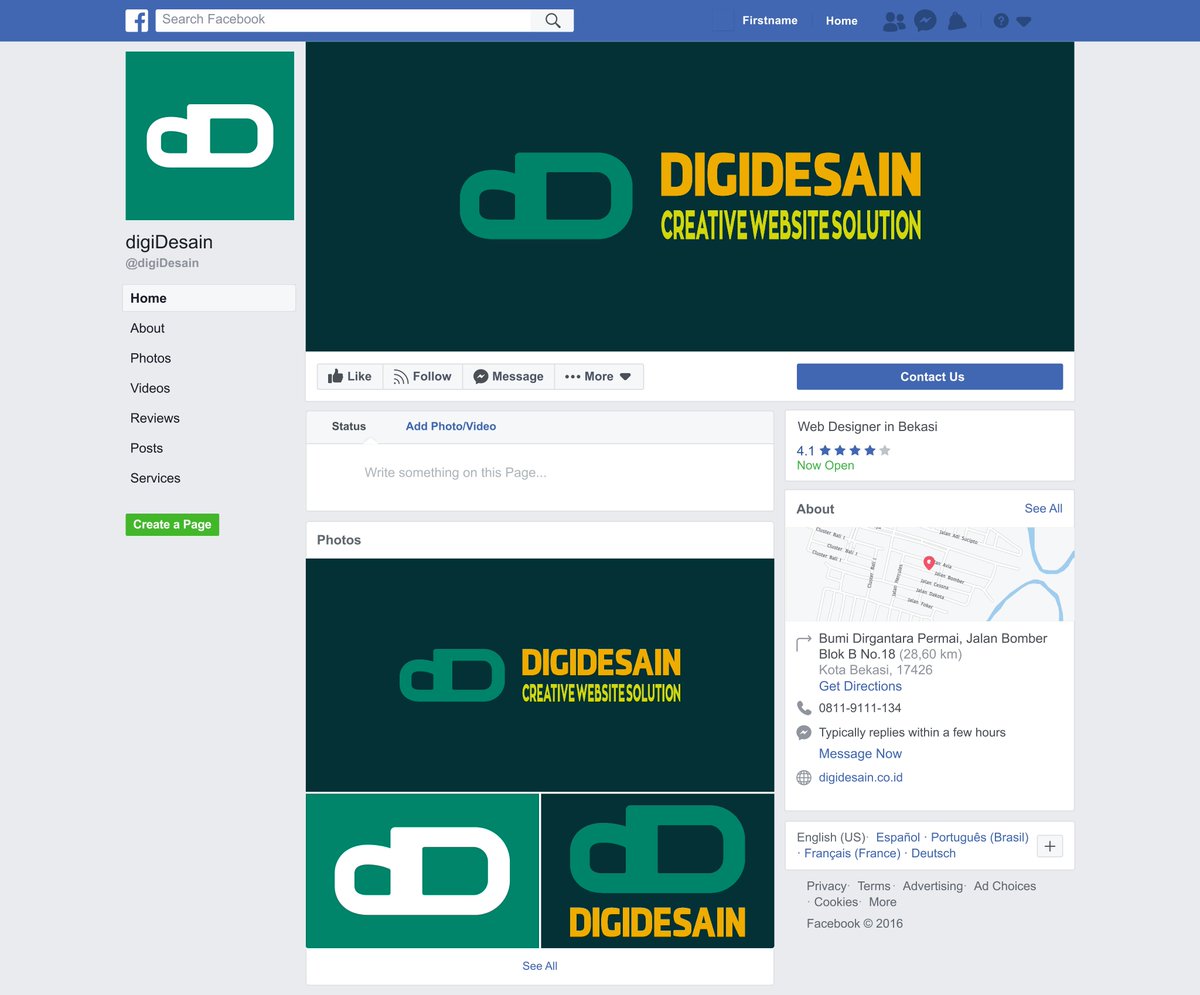
Task: Open the Terms footer link
Action: 873,886
